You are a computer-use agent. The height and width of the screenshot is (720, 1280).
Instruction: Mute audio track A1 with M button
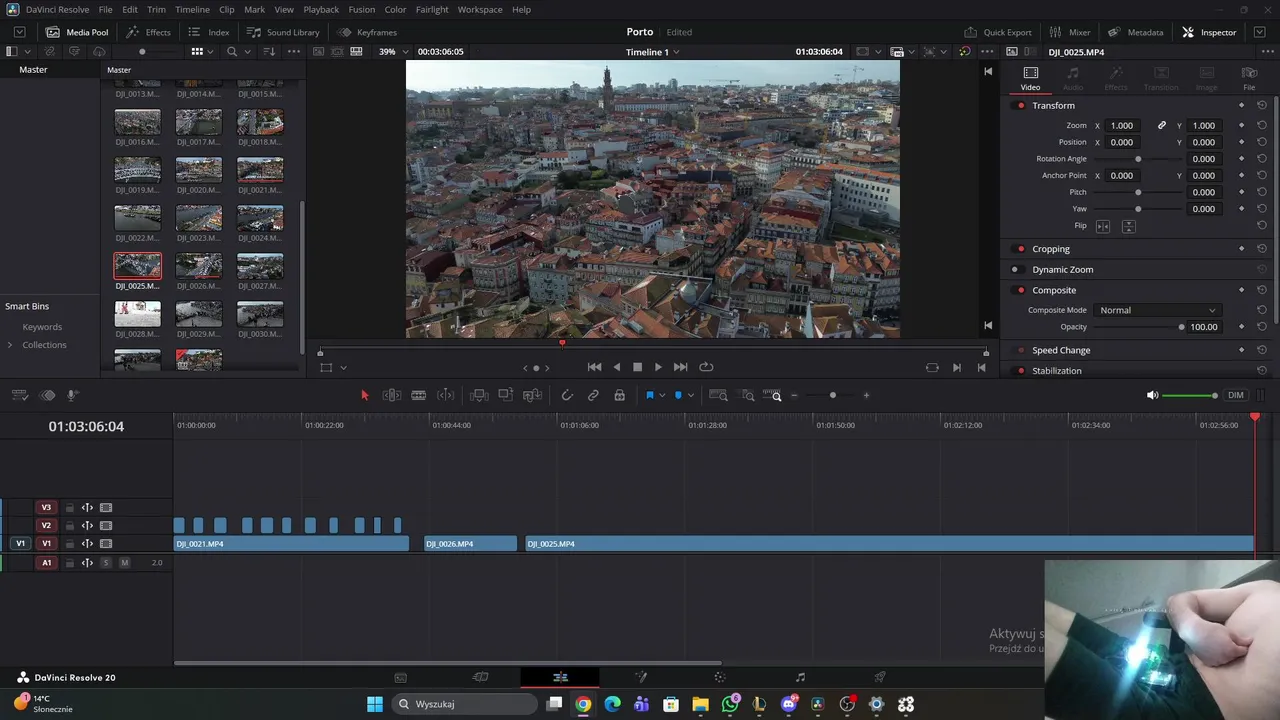[x=124, y=563]
